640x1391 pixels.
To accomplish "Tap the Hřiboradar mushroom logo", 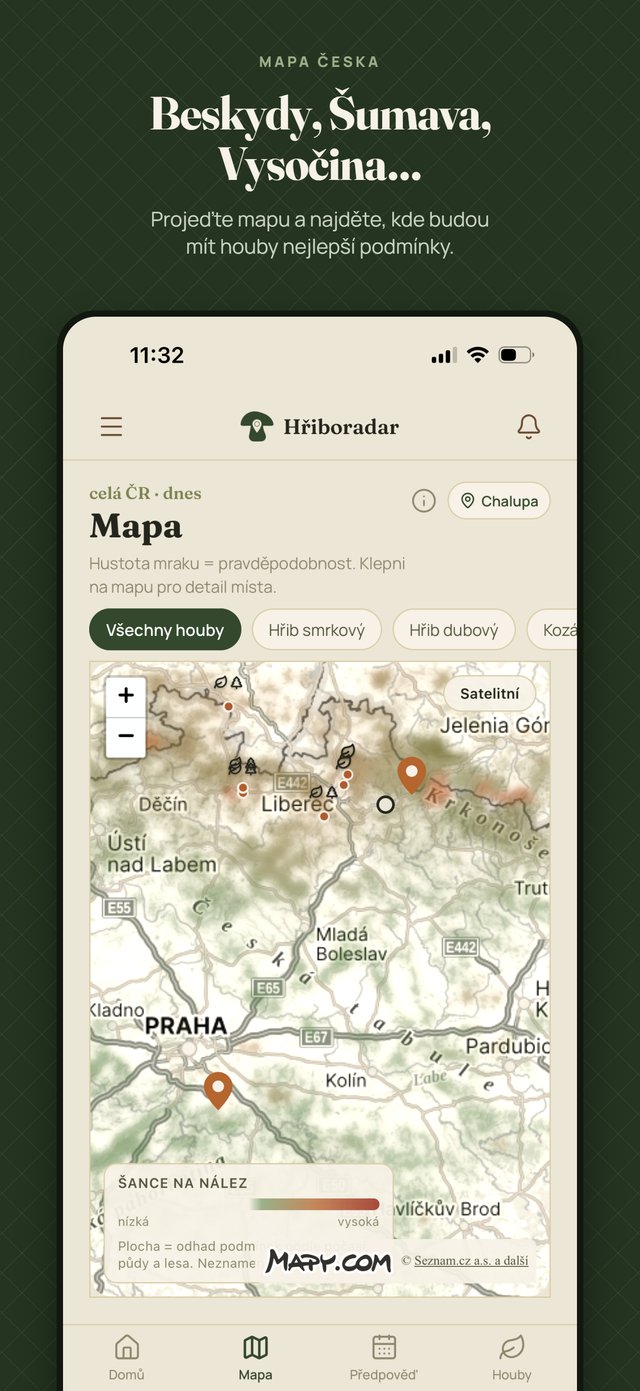I will (257, 427).
